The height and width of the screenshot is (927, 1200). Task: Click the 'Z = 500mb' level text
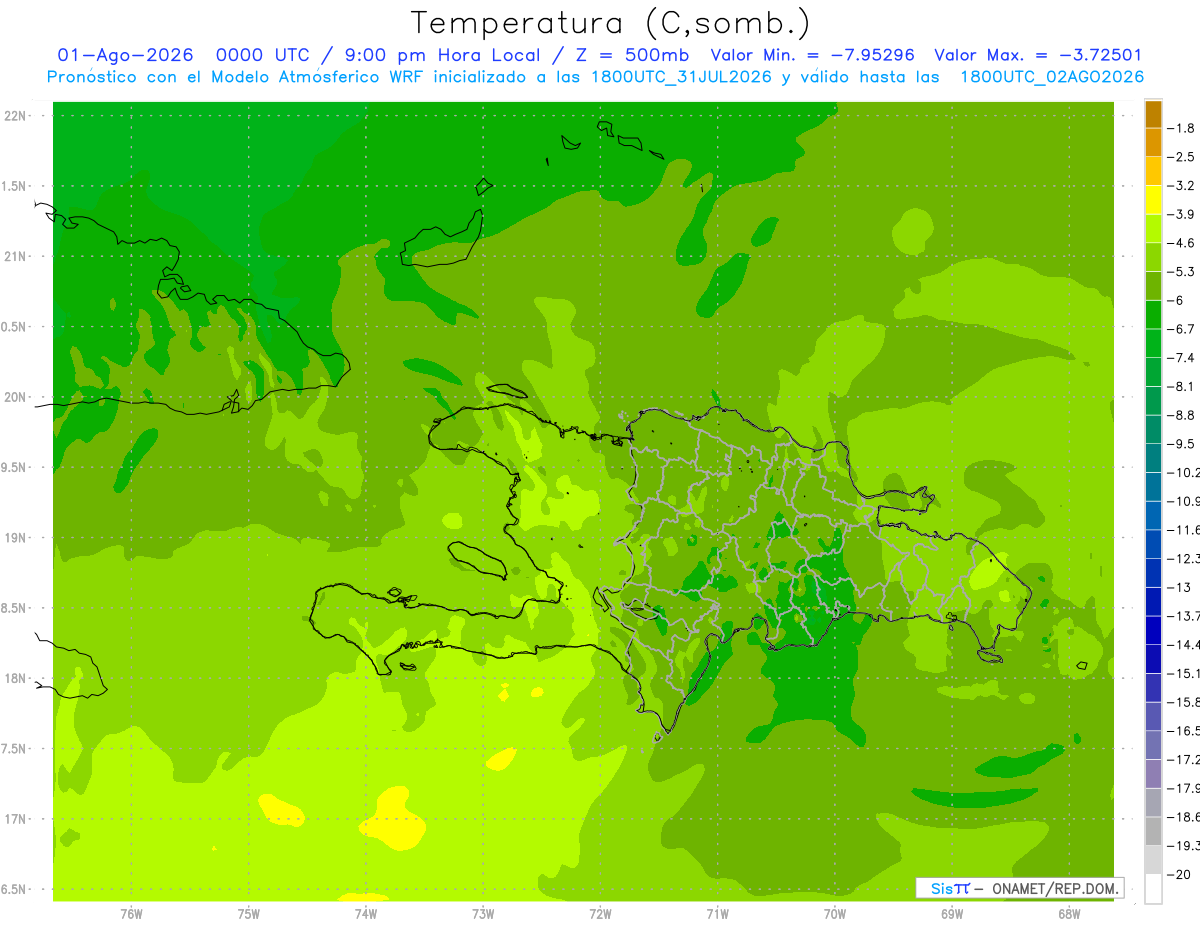point(630,55)
